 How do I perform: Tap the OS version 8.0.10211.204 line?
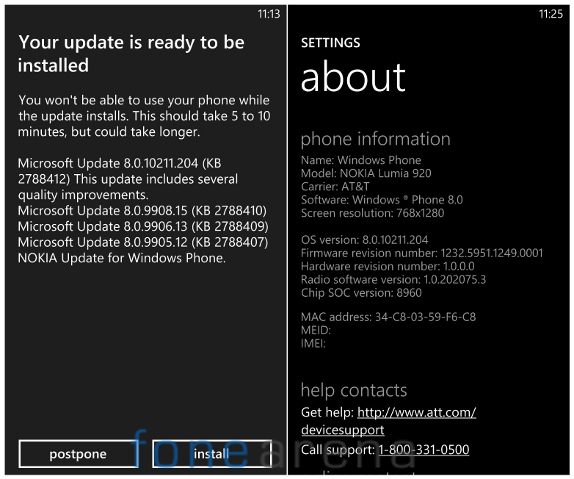[365, 240]
